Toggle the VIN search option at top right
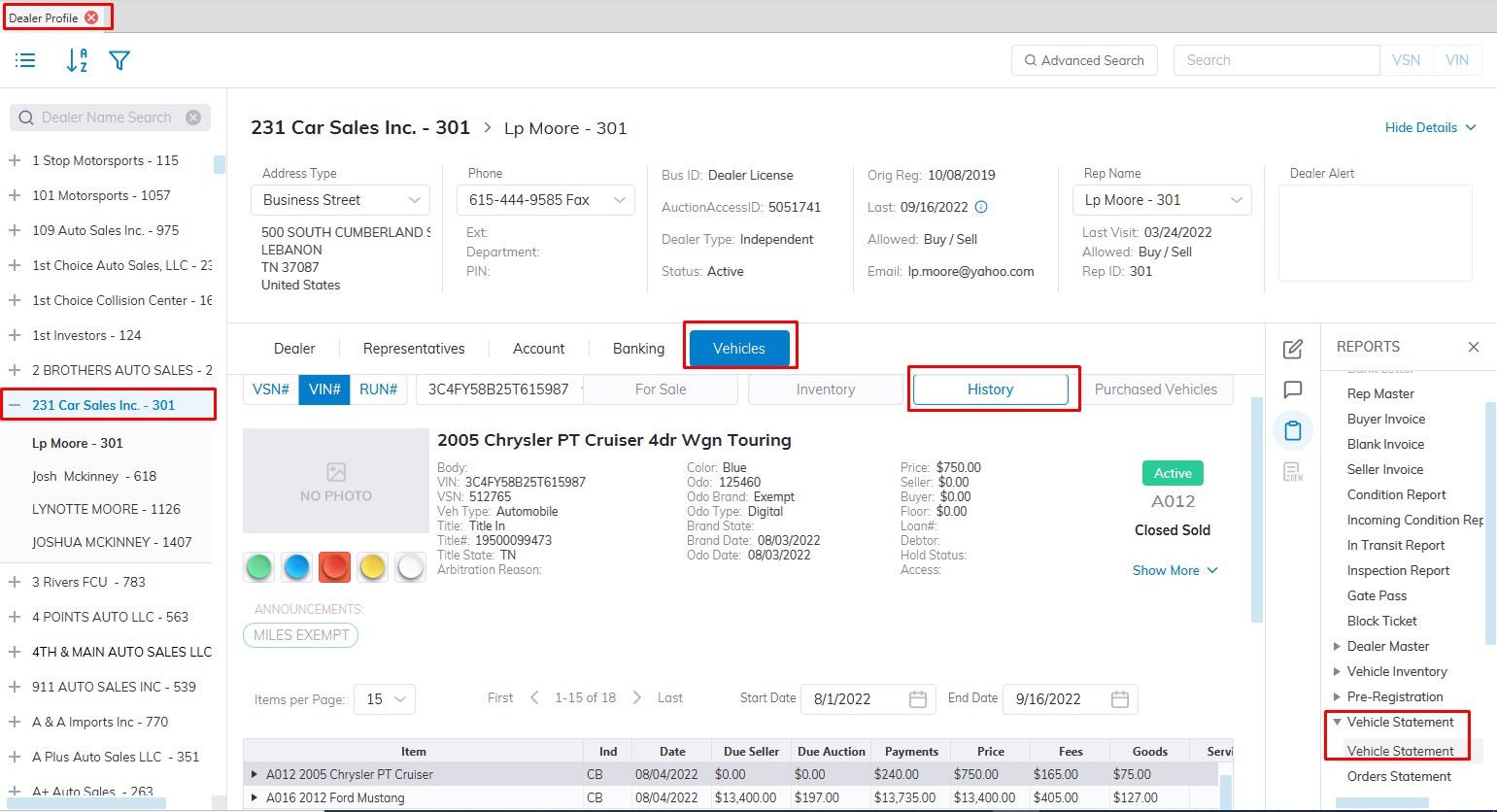 [1456, 60]
